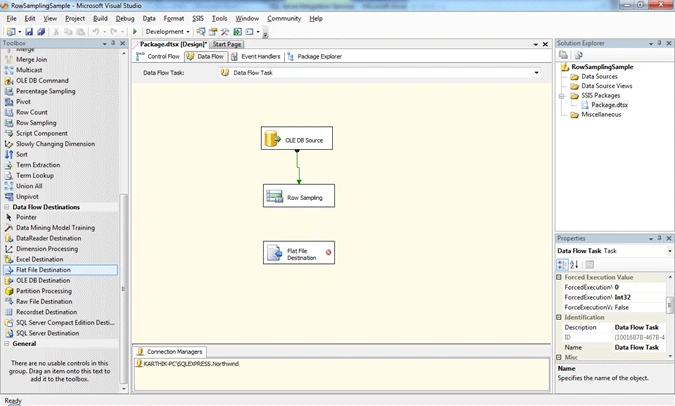Select Row Sampling in the Toolbox
The width and height of the screenshot is (675, 406).
(x=36, y=123)
